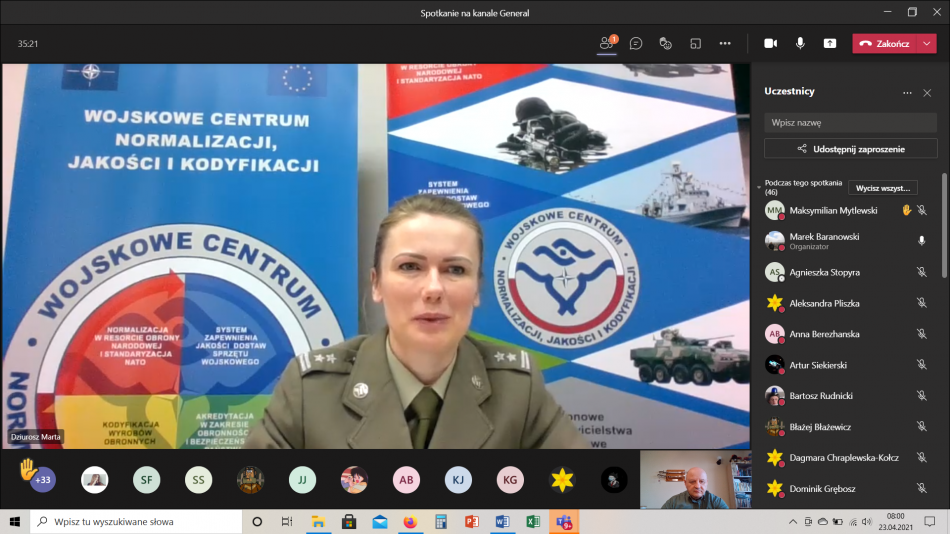Toggle the microphone in meeting toolbar
Image resolution: width=950 pixels, height=534 pixels.
[x=800, y=43]
